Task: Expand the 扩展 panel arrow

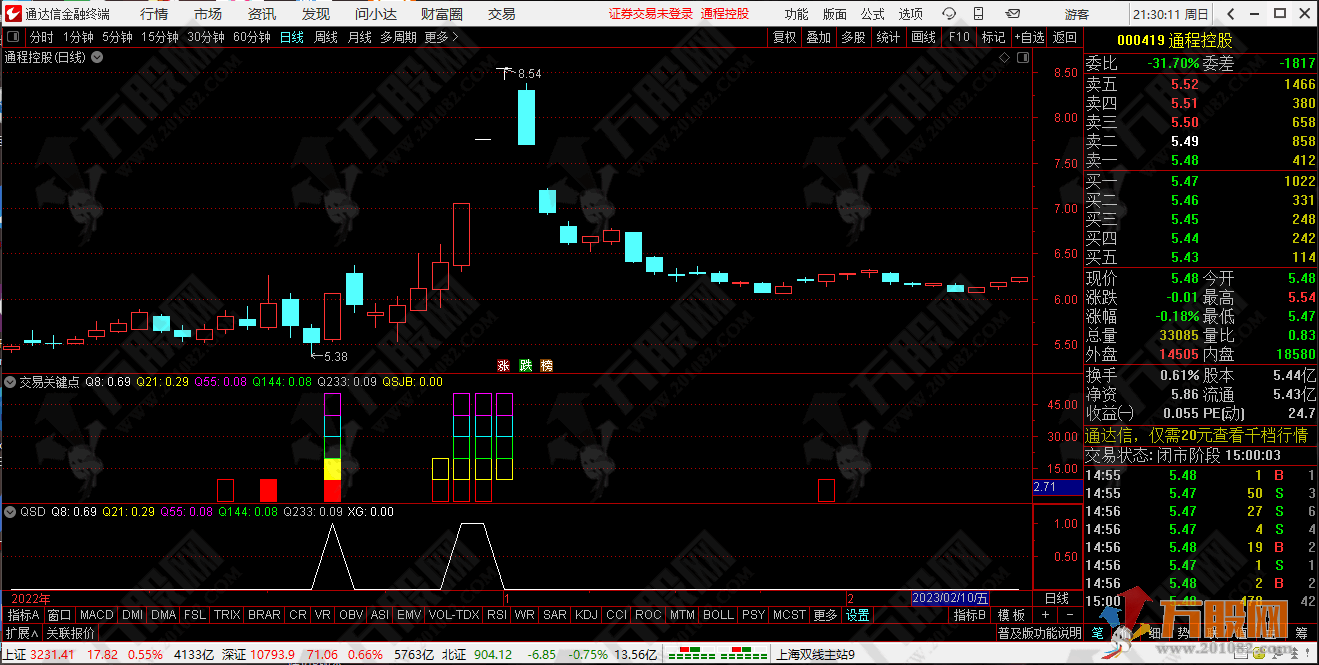Action: click(x=22, y=632)
